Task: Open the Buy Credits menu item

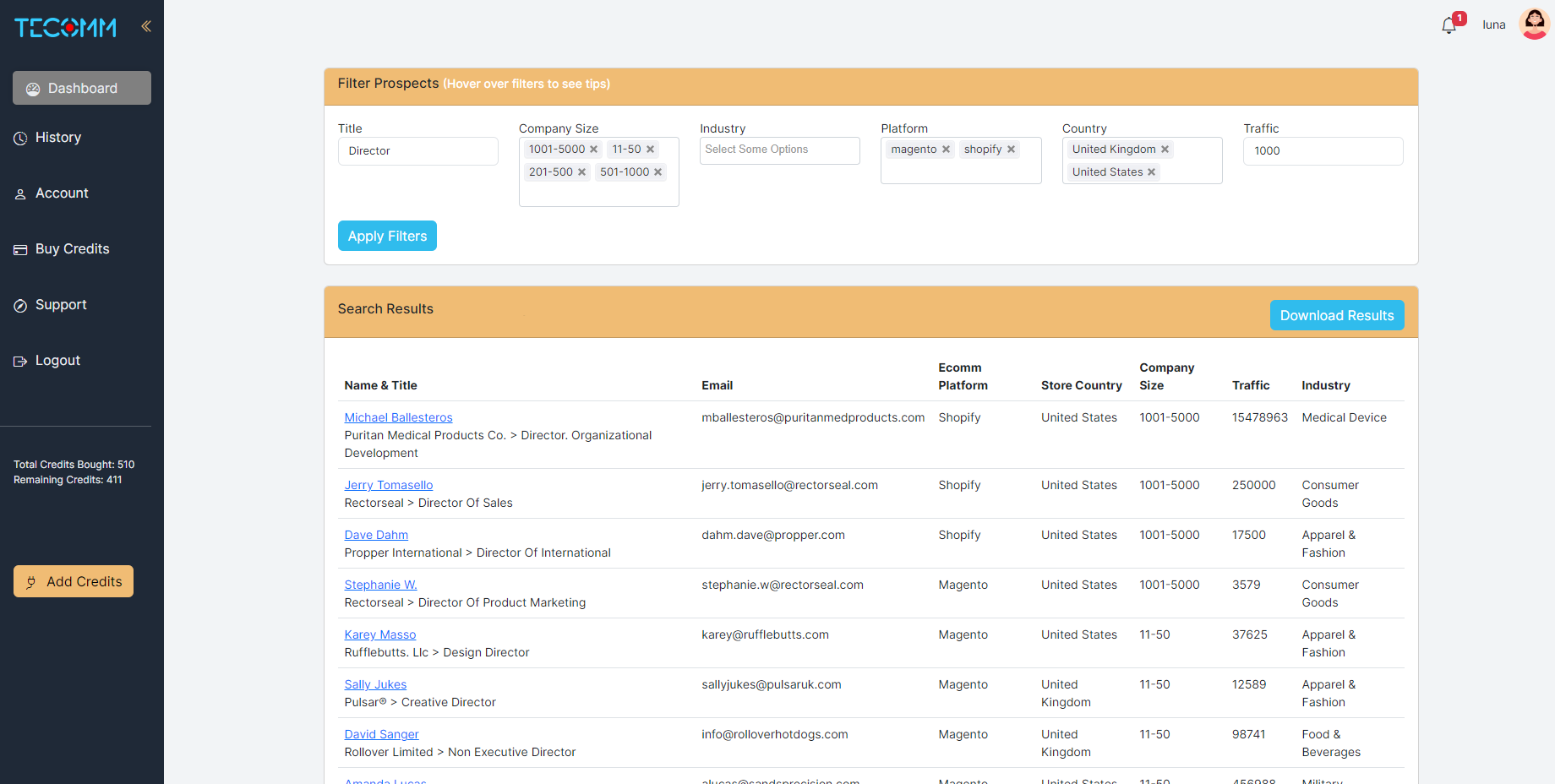Action: 73,249
